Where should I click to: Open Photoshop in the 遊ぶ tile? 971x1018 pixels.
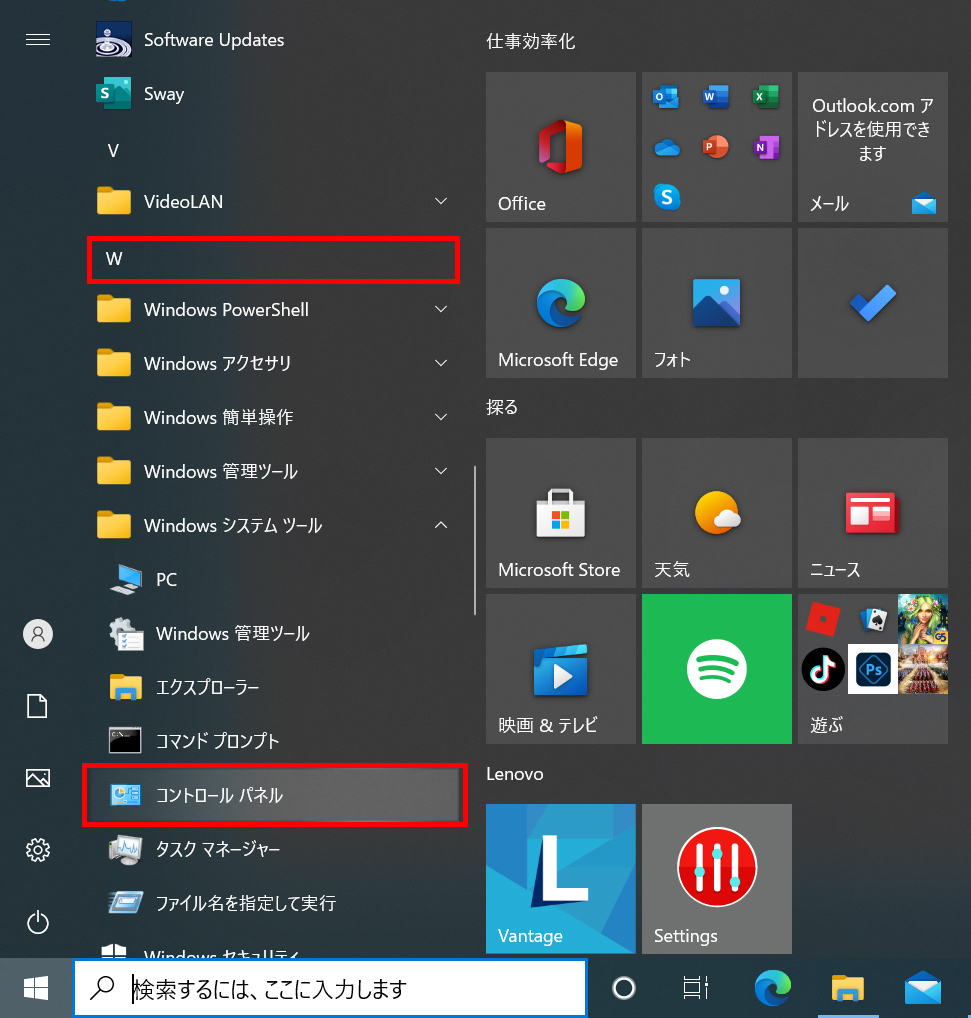tap(873, 669)
